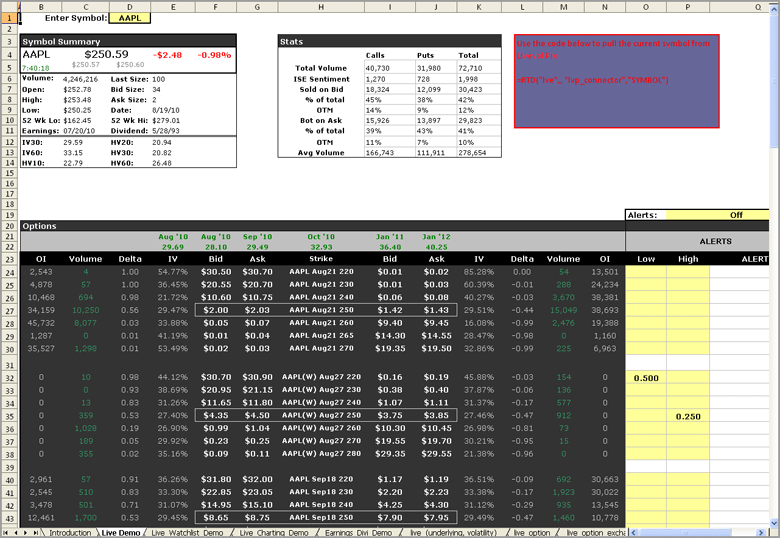Click the Oct '10 expiration header
This screenshot has width=780, height=538.
coord(321,237)
